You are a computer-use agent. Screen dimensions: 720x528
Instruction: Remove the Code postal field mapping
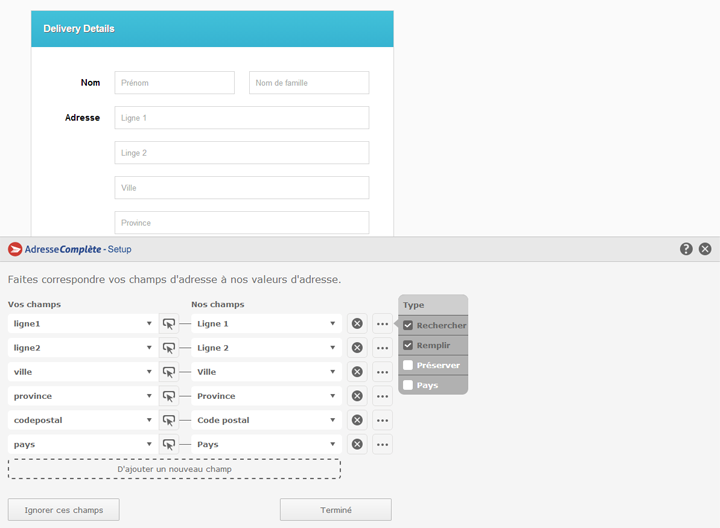point(357,420)
